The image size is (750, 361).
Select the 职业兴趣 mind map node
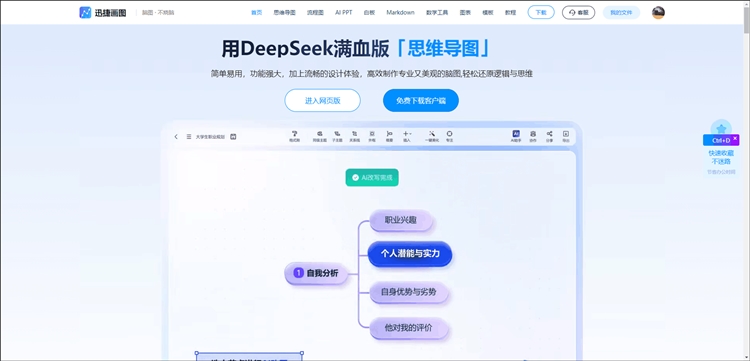point(401,220)
